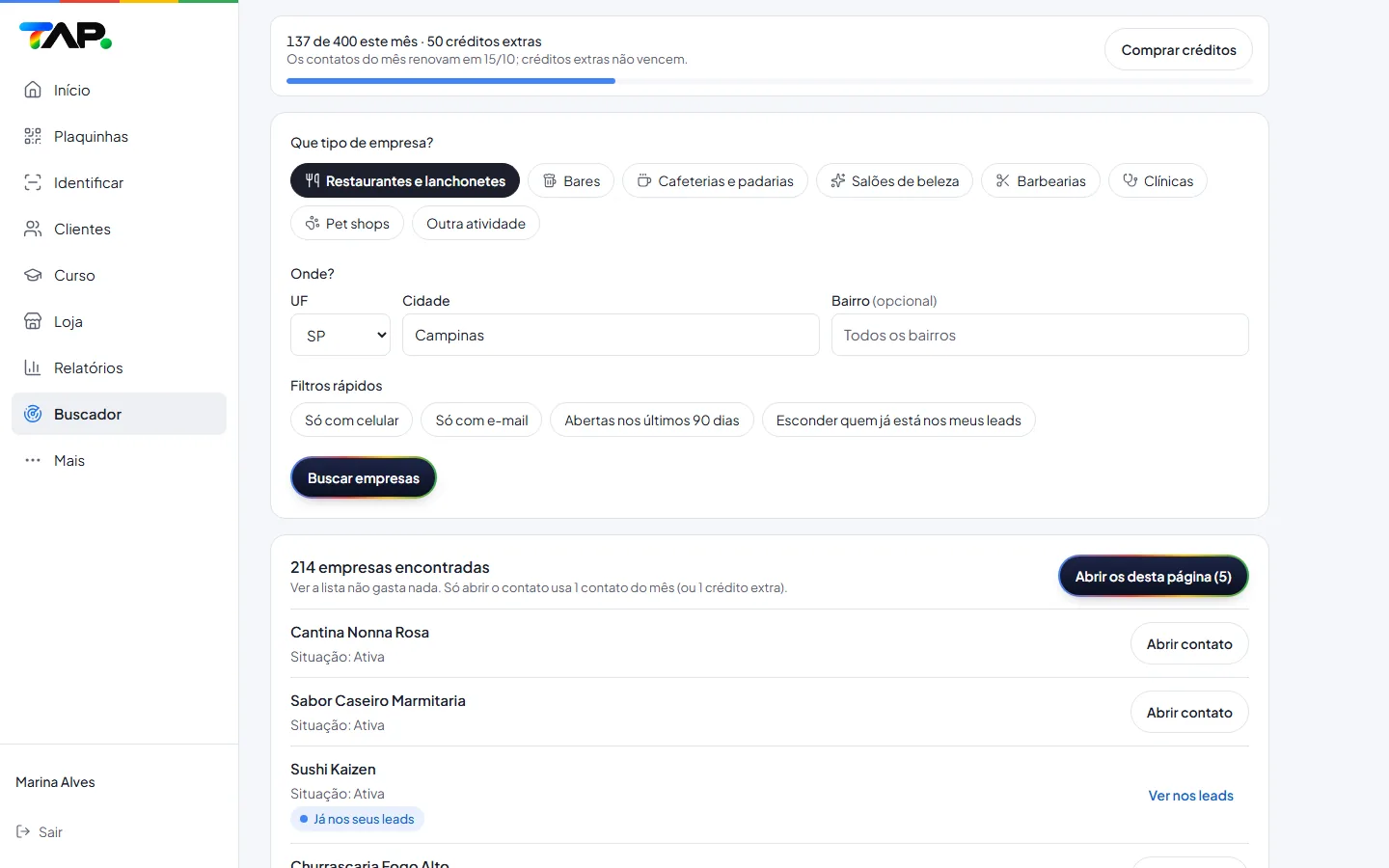Choose Cafeterias e padarias chip

coord(715,180)
